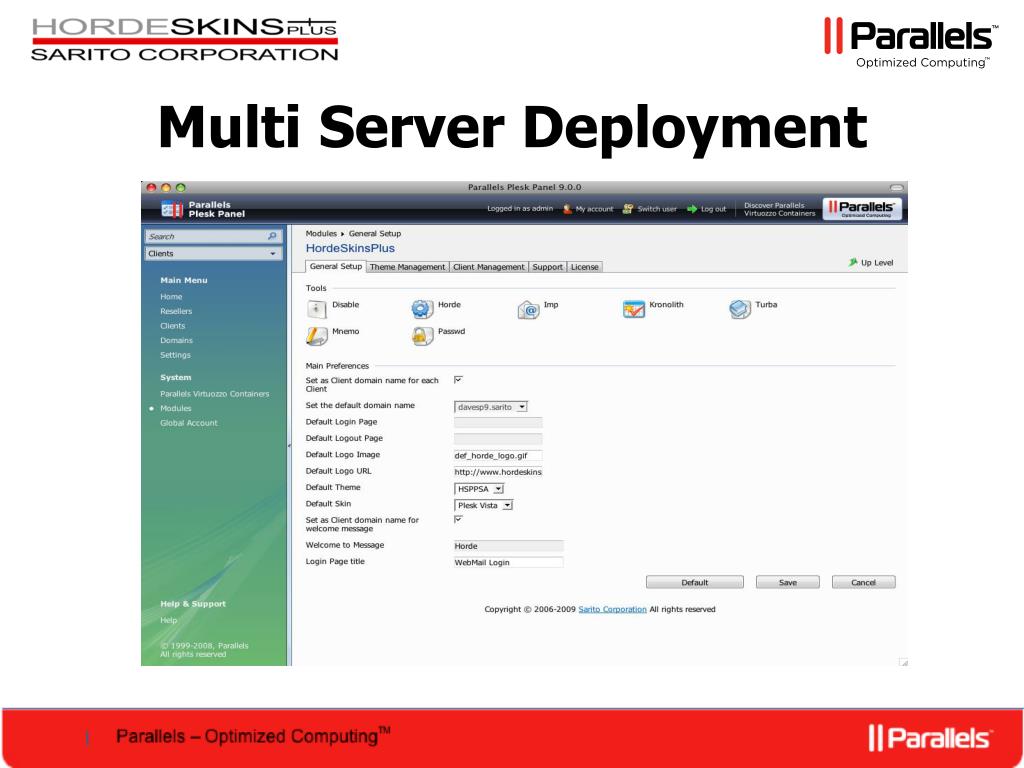Switch to the Theme Management tab
The image size is (1024, 768).
[x=408, y=267]
